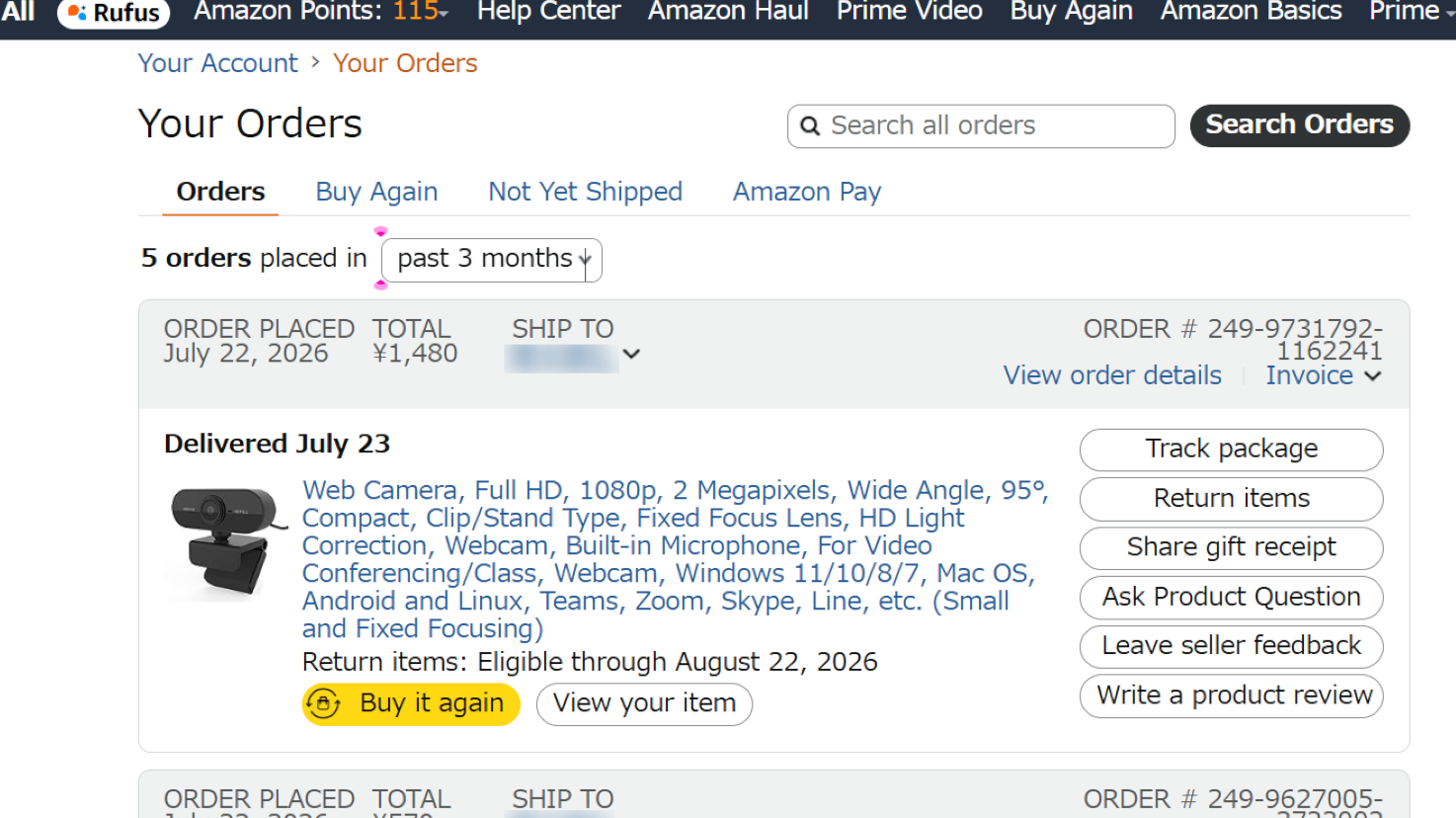Open the past 3 months dropdown
1456x818 pixels.
[492, 260]
